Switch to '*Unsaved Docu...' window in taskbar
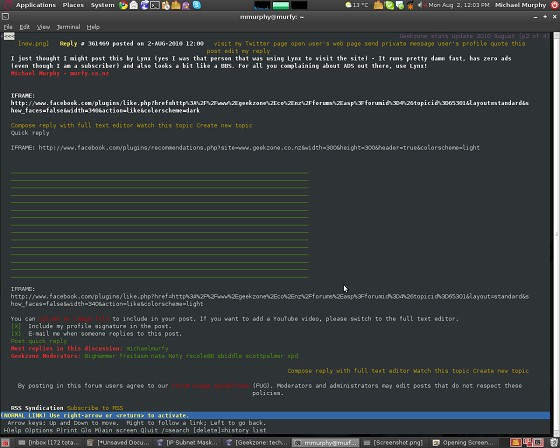 tap(120, 443)
